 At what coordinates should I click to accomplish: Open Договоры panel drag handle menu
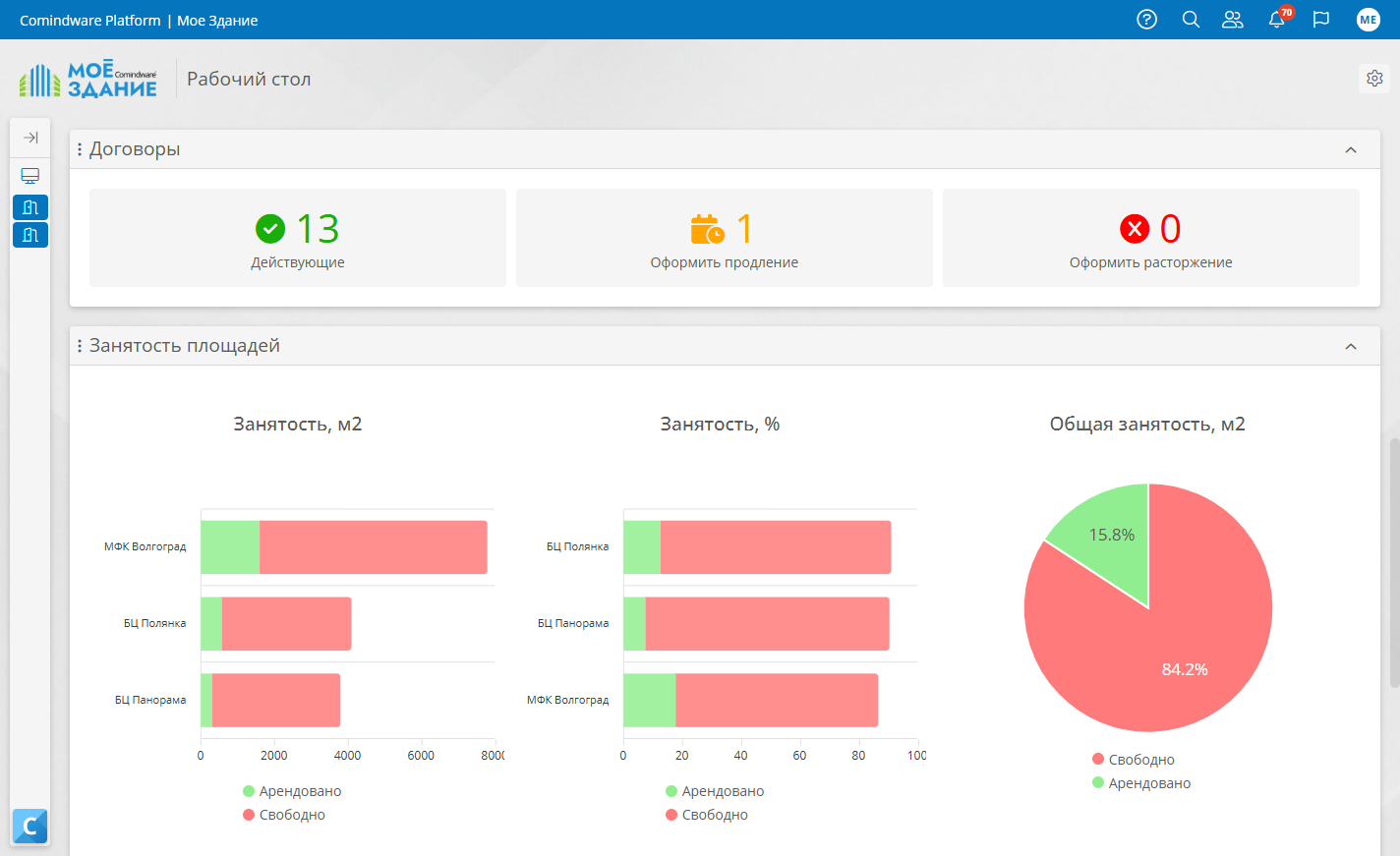tap(80, 149)
